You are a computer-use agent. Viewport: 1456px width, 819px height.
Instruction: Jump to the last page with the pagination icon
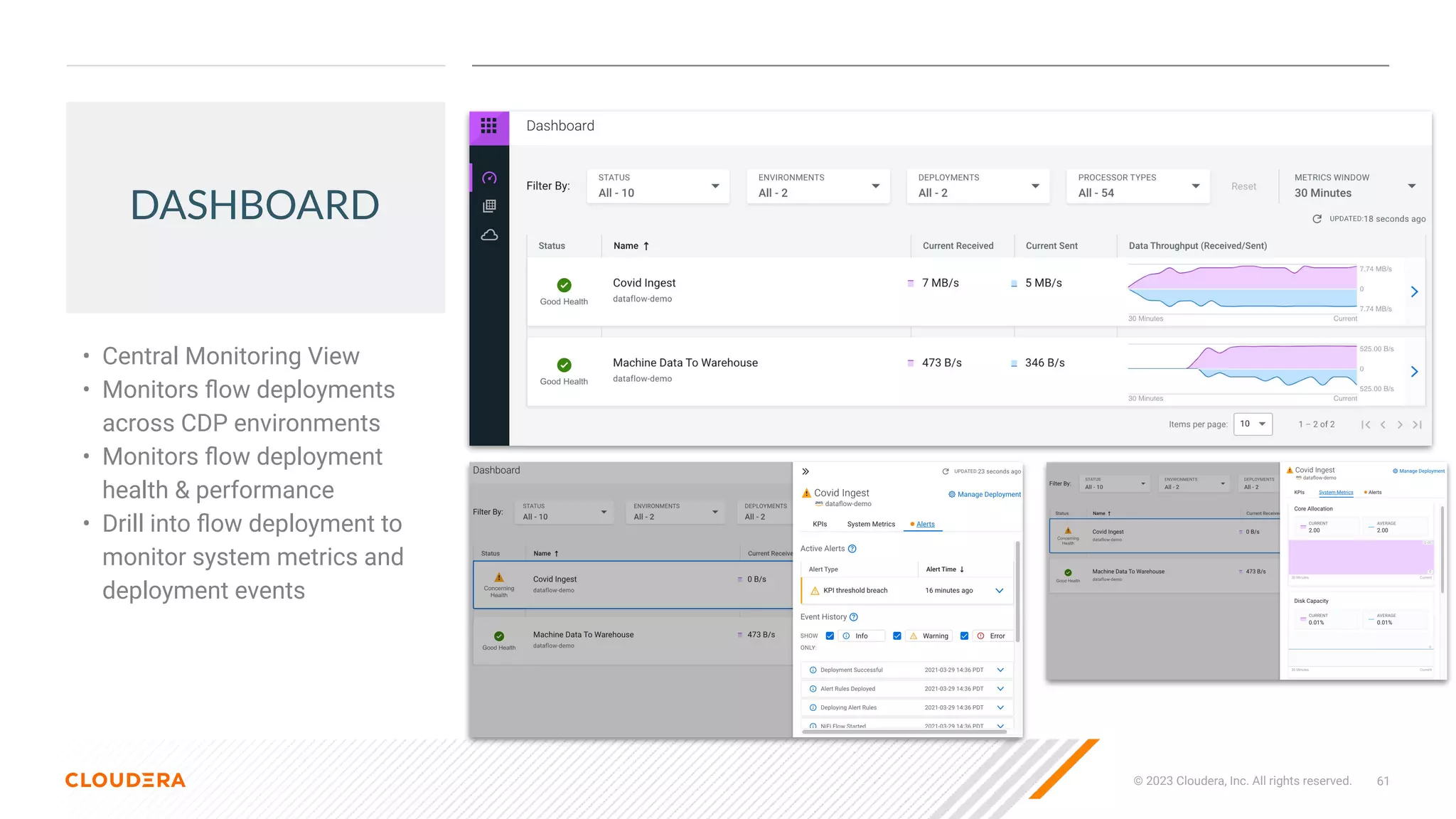point(1417,424)
